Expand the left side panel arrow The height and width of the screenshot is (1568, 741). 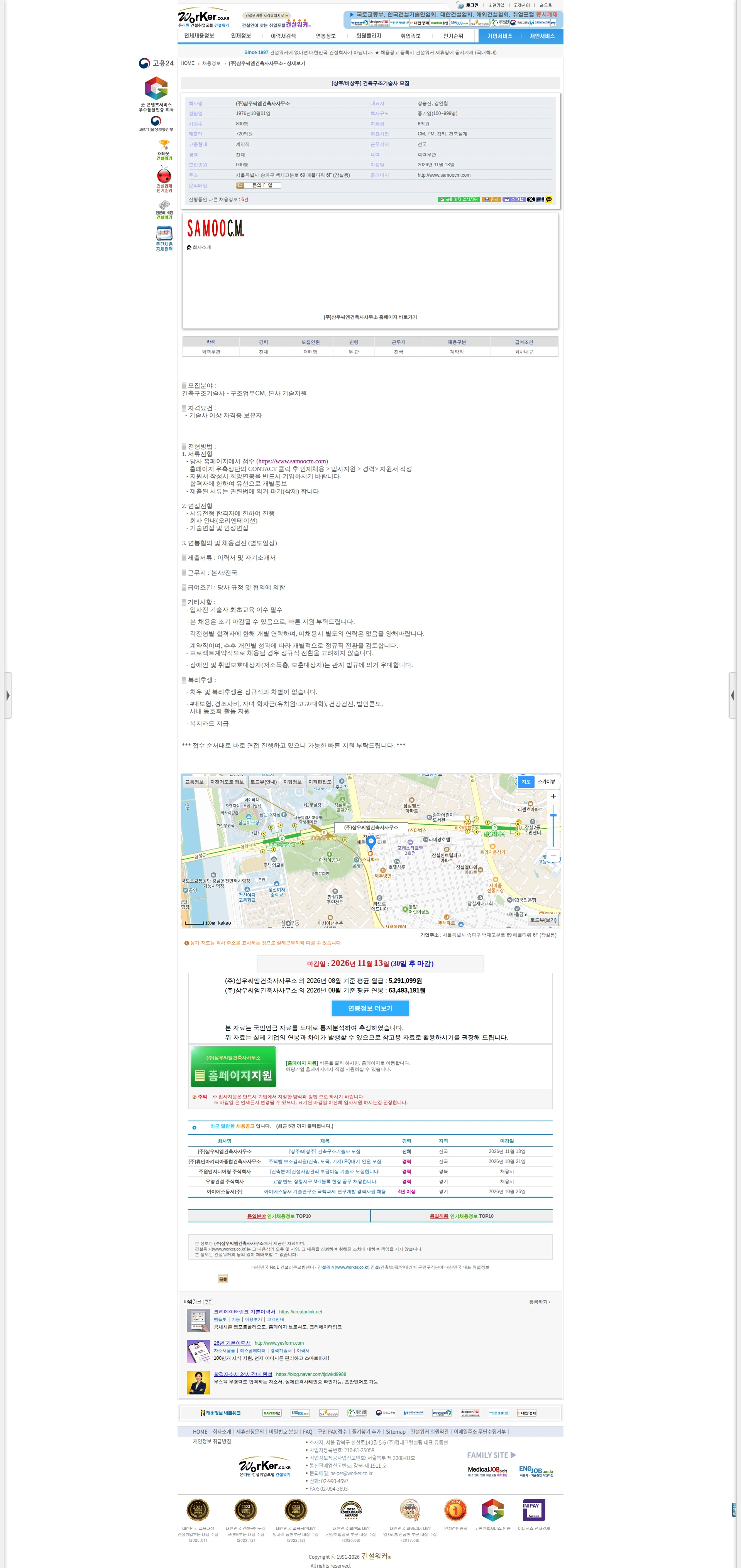click(7, 695)
